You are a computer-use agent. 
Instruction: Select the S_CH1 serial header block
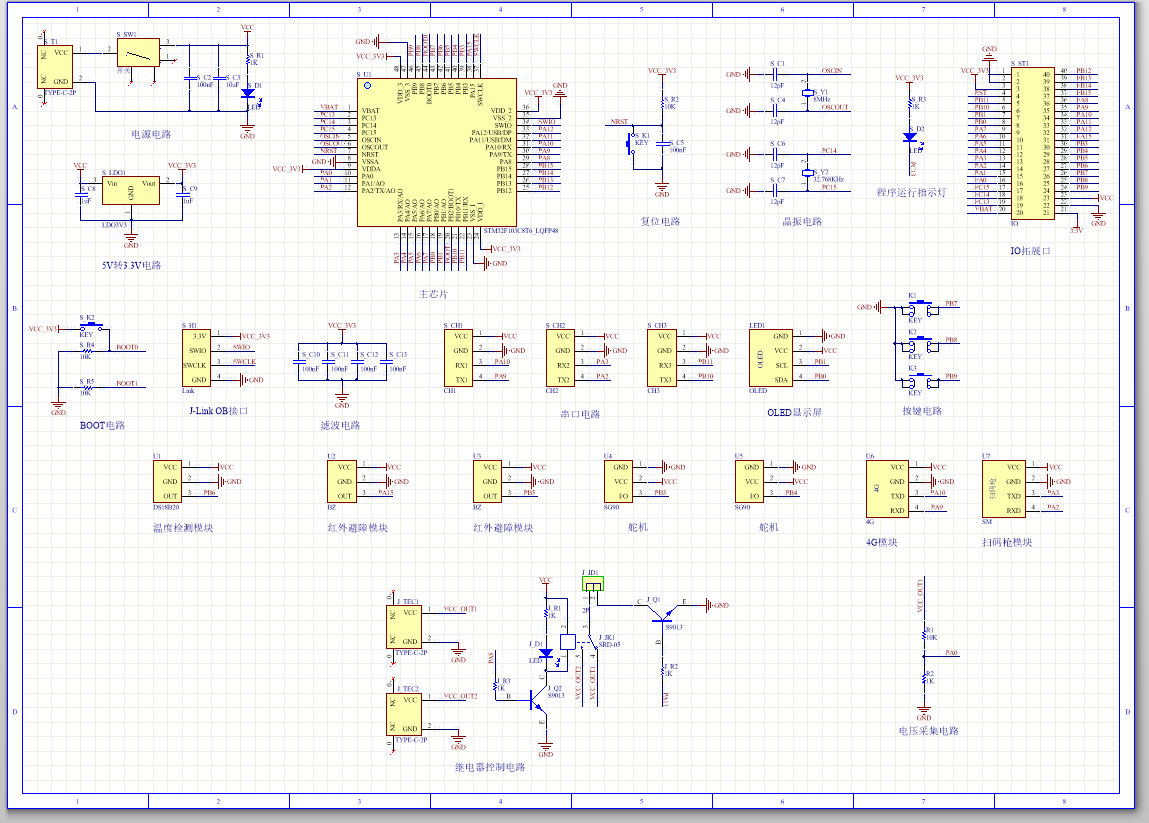[459, 358]
